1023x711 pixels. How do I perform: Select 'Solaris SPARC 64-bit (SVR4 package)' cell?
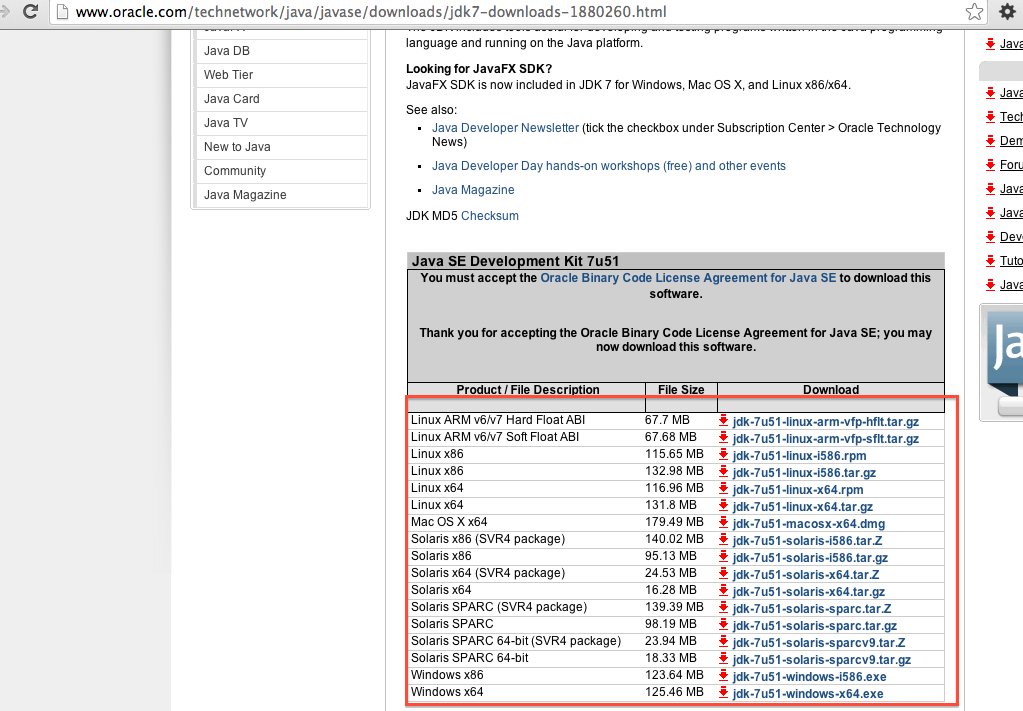click(515, 641)
